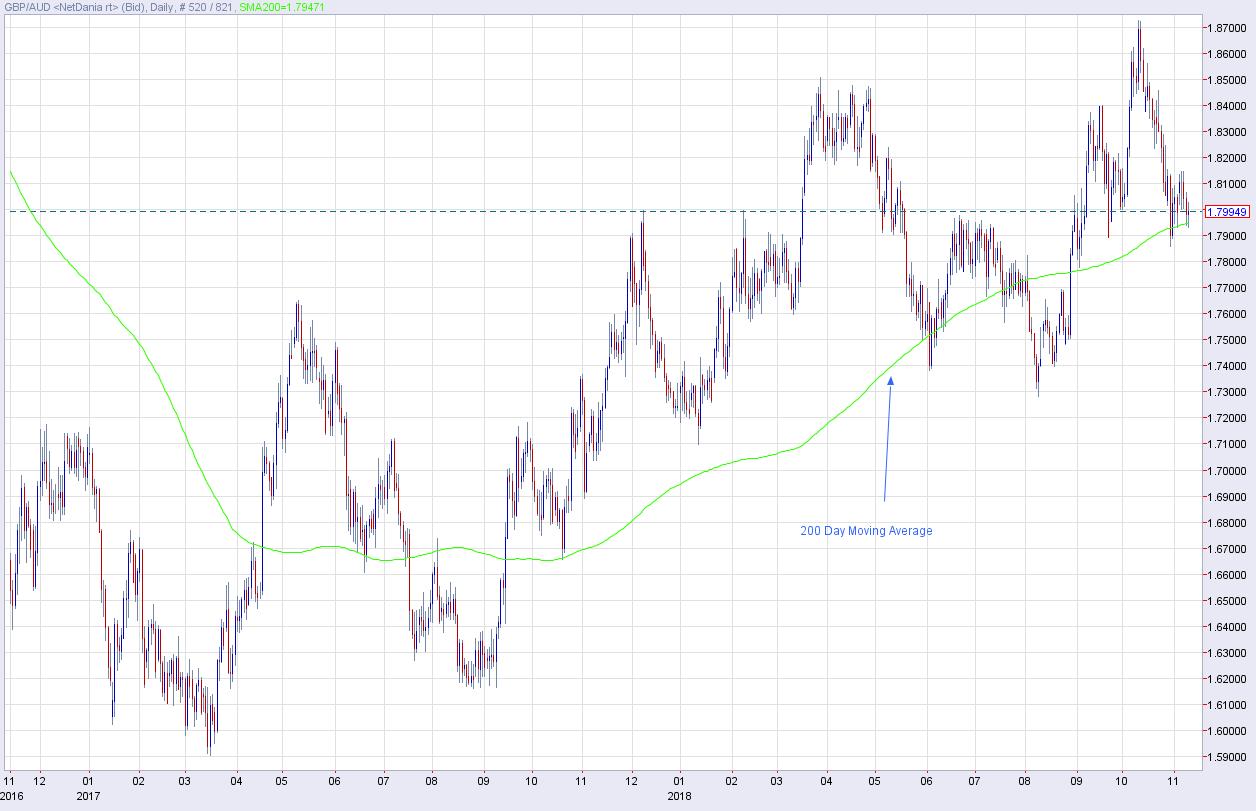Select the September 2017 '09' month label

pos(482,781)
